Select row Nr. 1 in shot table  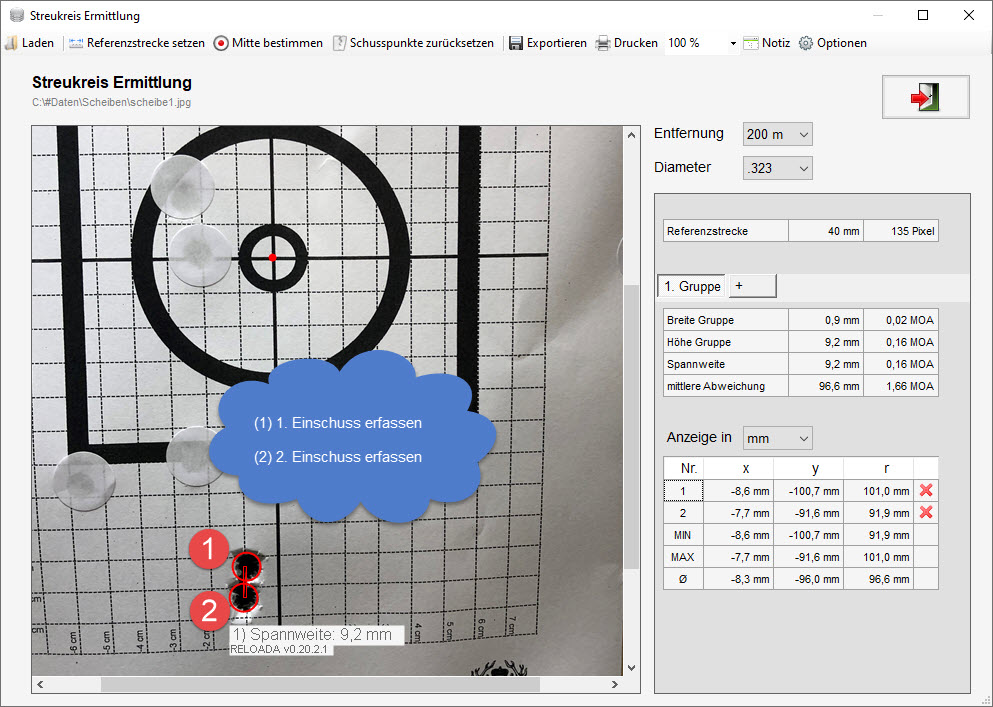pos(683,491)
